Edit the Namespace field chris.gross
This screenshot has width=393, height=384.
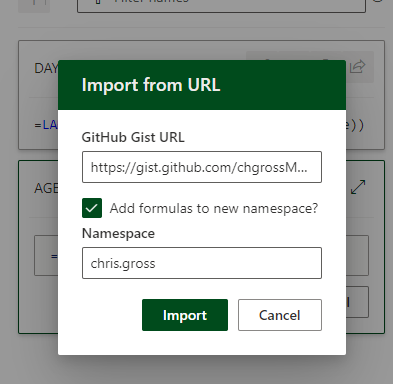[x=202, y=263]
